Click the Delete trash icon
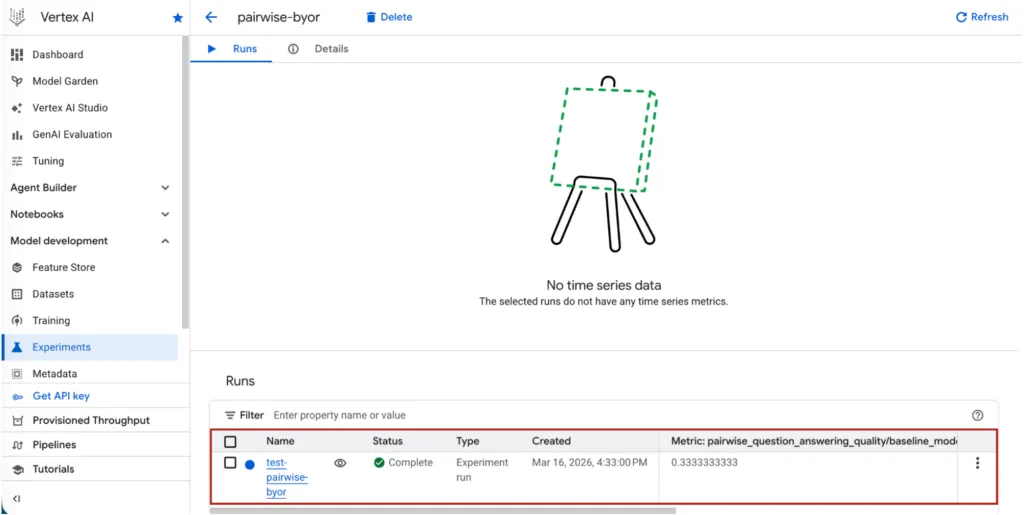 [x=371, y=17]
